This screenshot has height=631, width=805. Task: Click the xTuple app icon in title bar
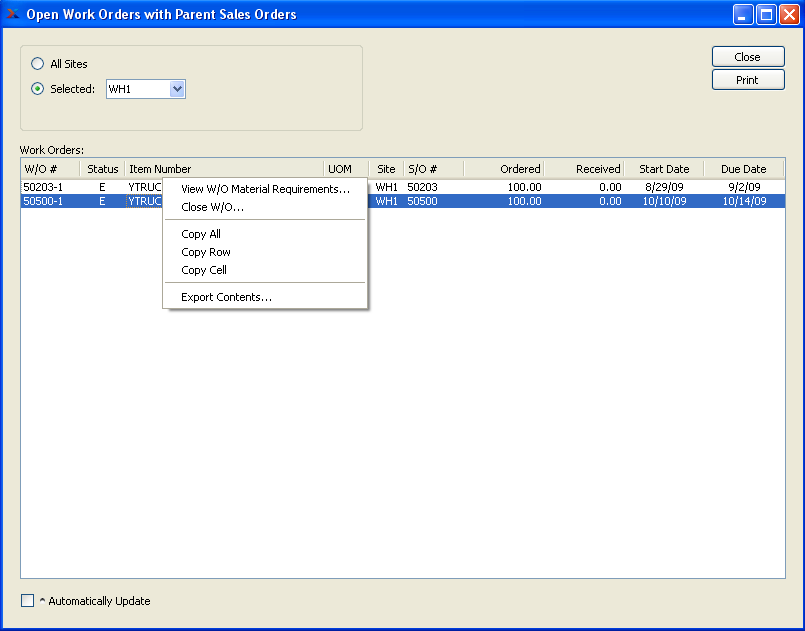coord(13,14)
